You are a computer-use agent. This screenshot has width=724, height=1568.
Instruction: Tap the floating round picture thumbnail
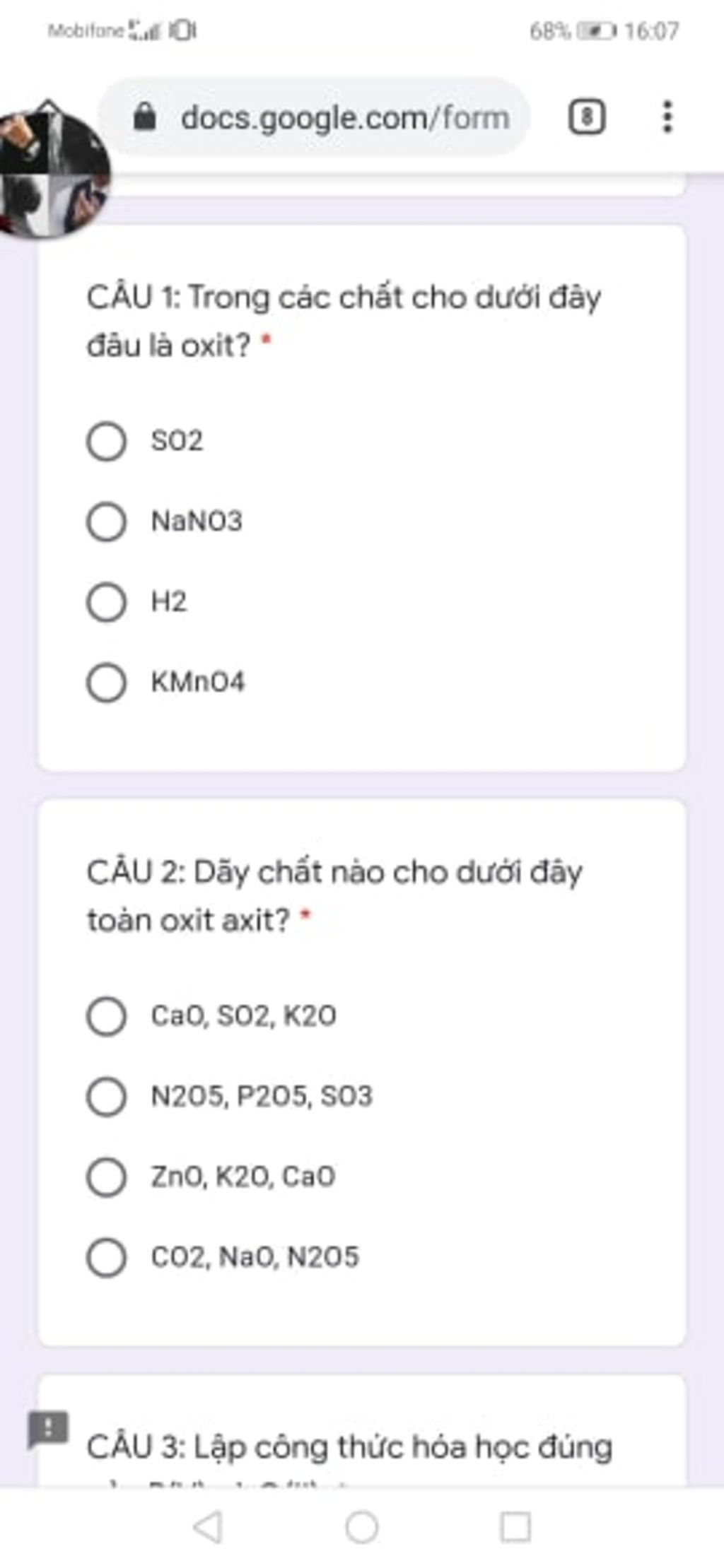(x=53, y=173)
